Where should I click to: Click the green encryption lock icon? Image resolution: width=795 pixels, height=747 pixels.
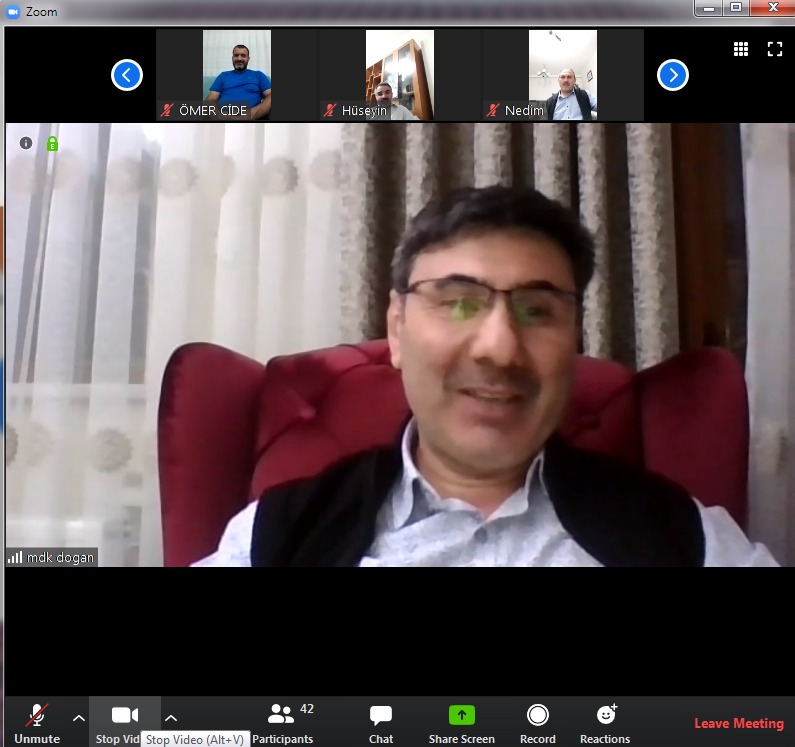point(52,144)
